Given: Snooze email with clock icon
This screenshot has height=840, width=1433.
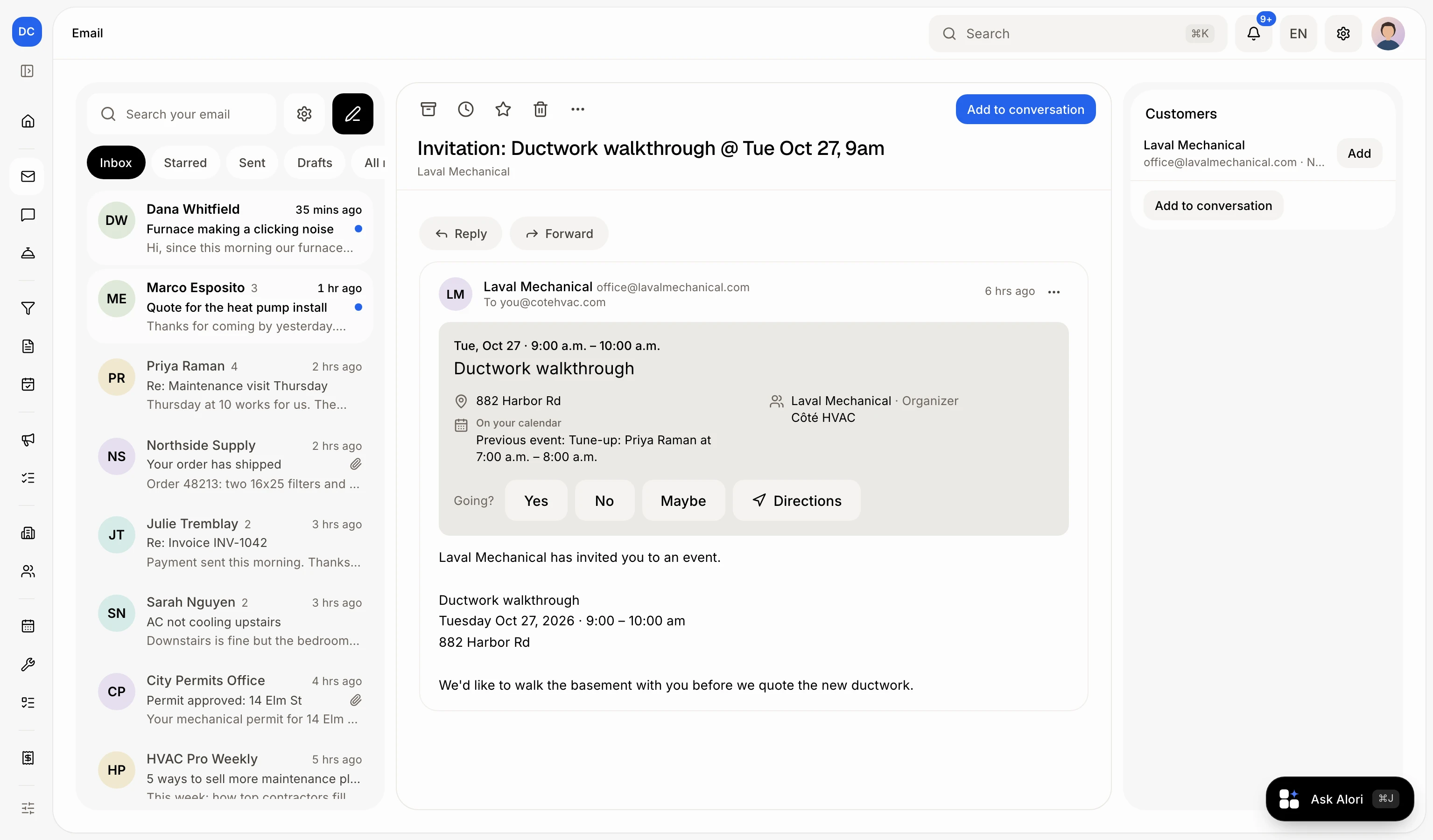Looking at the screenshot, I should tap(466, 109).
